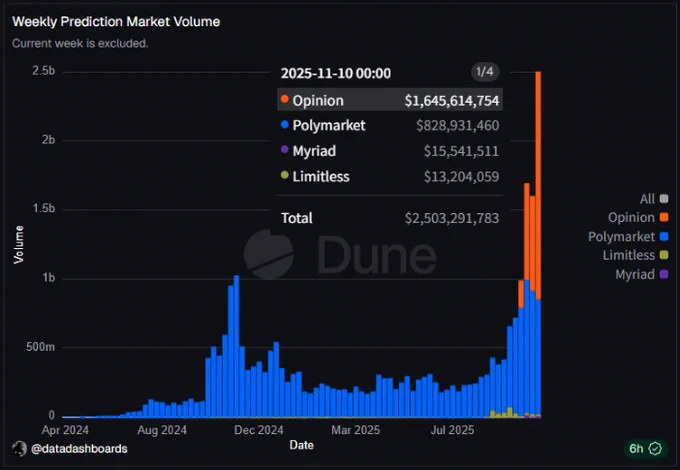Click the Polymarket value $828,931,460
The height and width of the screenshot is (470, 680).
458,126
